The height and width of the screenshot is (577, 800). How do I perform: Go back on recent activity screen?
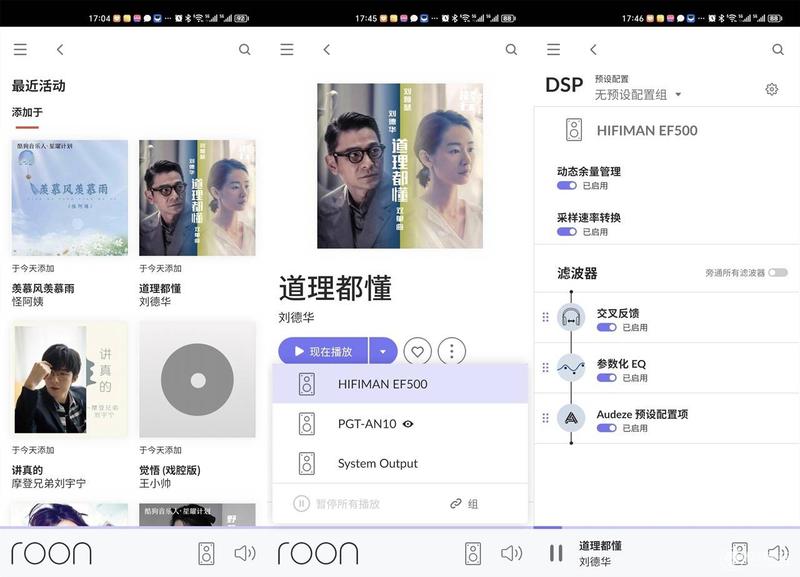click(60, 49)
